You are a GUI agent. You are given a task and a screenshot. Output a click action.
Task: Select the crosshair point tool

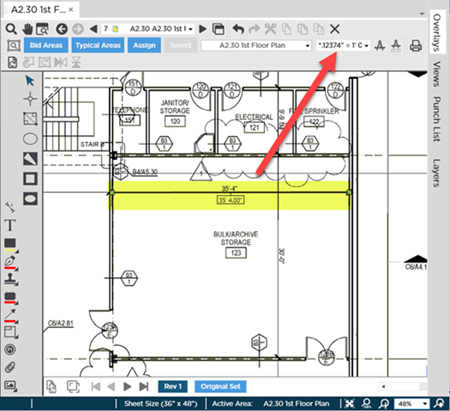click(x=30, y=99)
